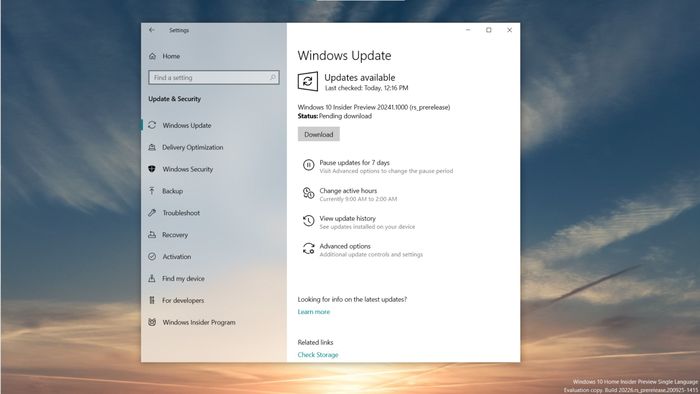The image size is (700, 394).
Task: Click the Settings window title text
Action: pyautogui.click(x=179, y=30)
